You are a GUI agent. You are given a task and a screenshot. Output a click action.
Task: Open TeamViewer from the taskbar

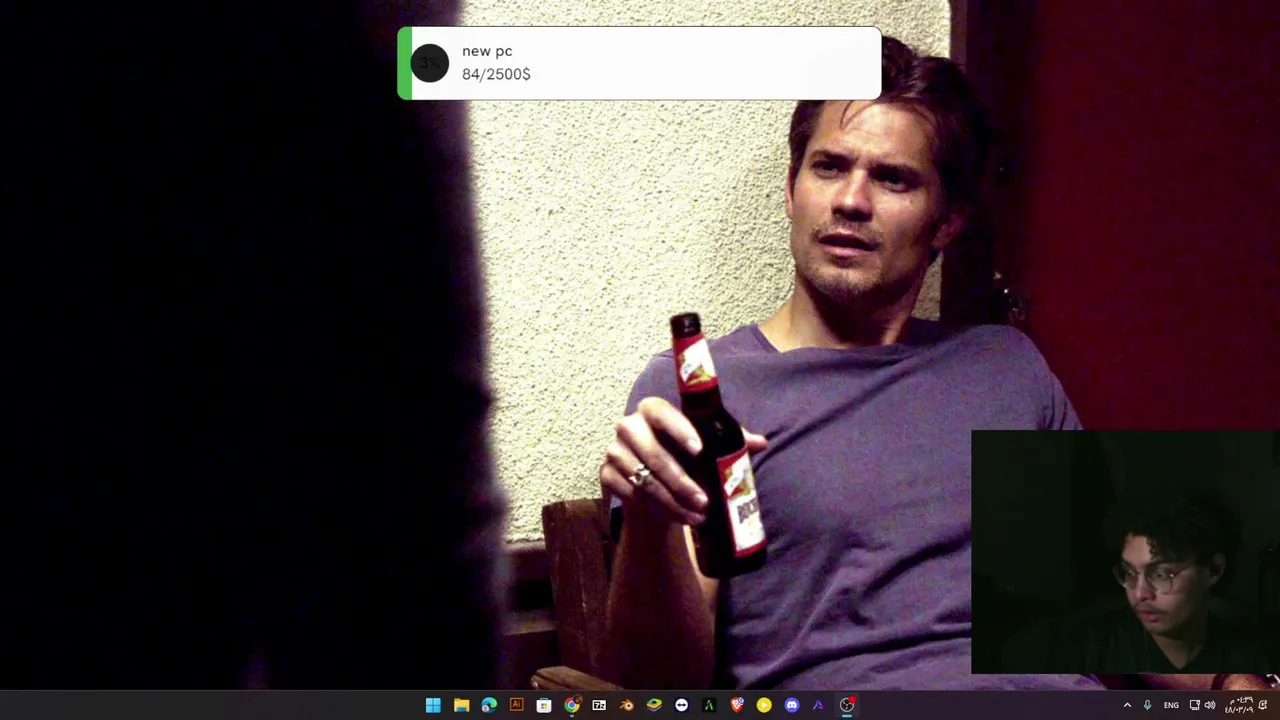pos(681,705)
